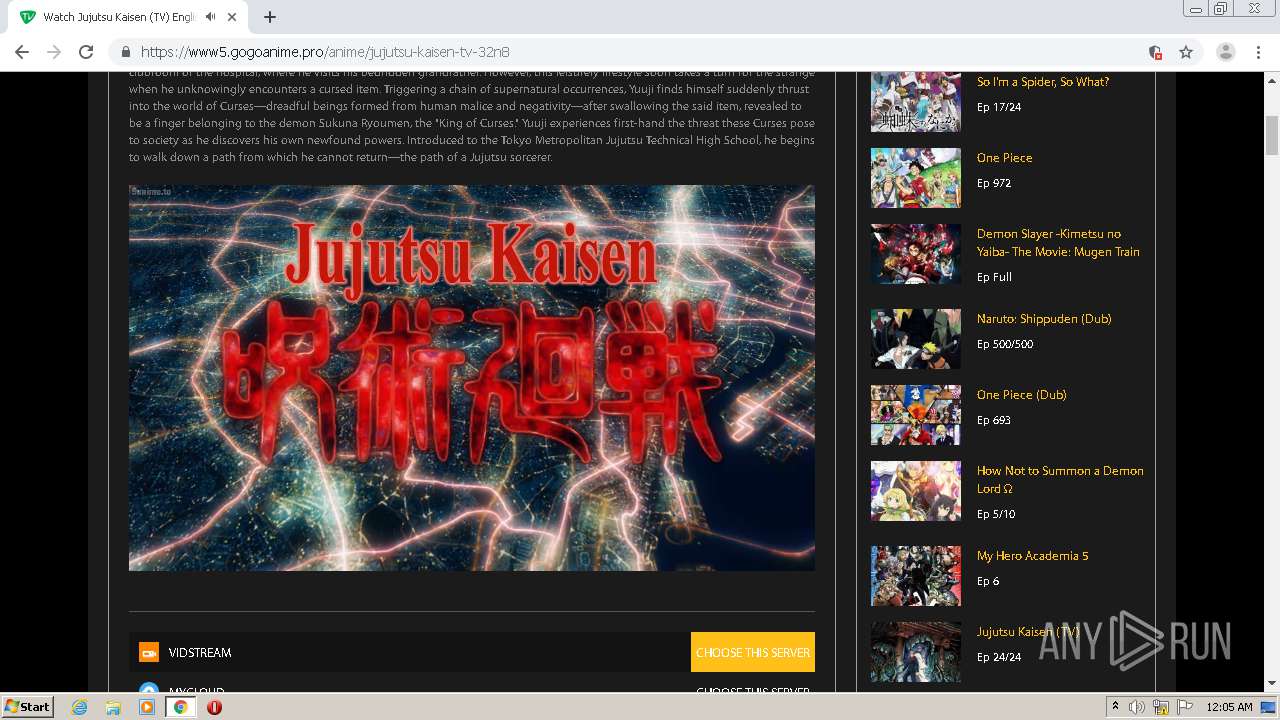Open Naruto: Shippuden (Dub) link

click(1044, 319)
